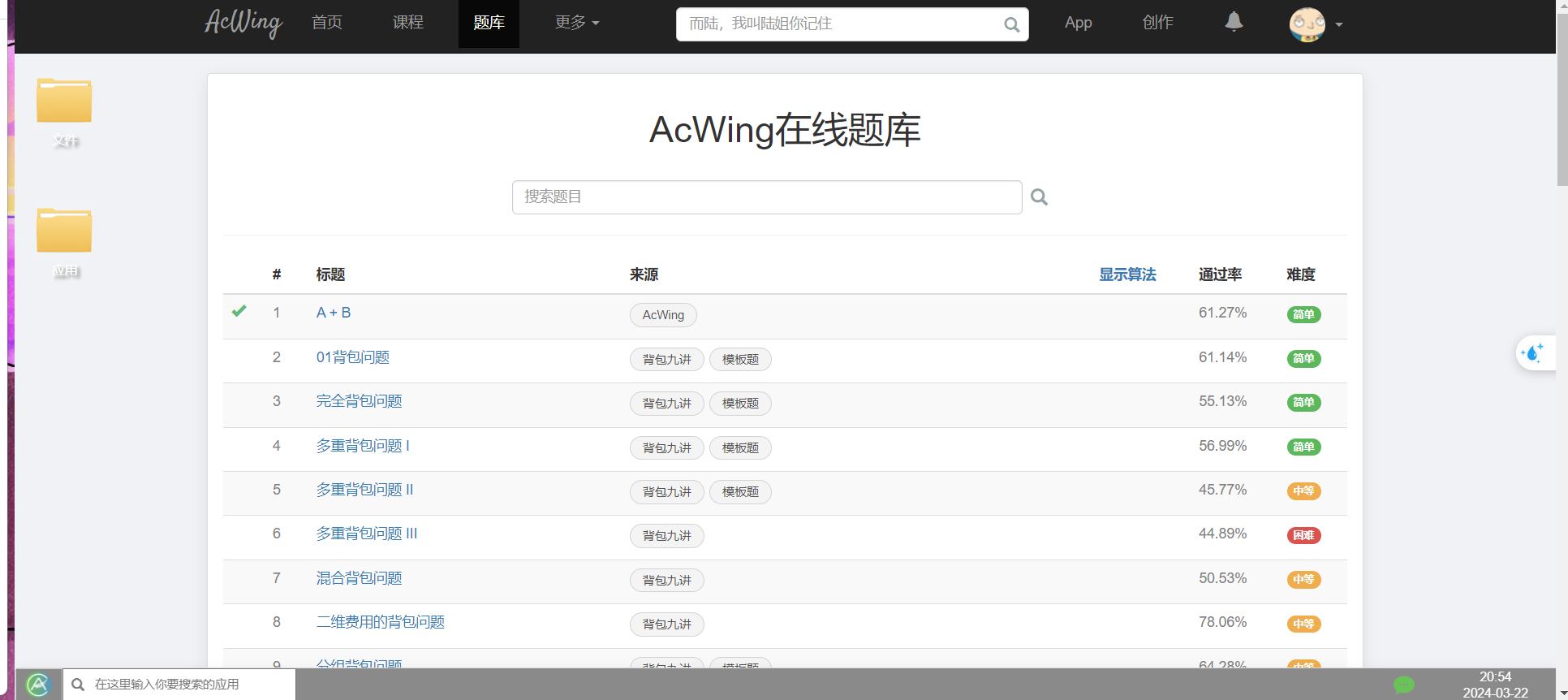The width and height of the screenshot is (1568, 700).
Task: Click 中等 badge in 二维费用的背包问题 row
Action: point(1303,624)
